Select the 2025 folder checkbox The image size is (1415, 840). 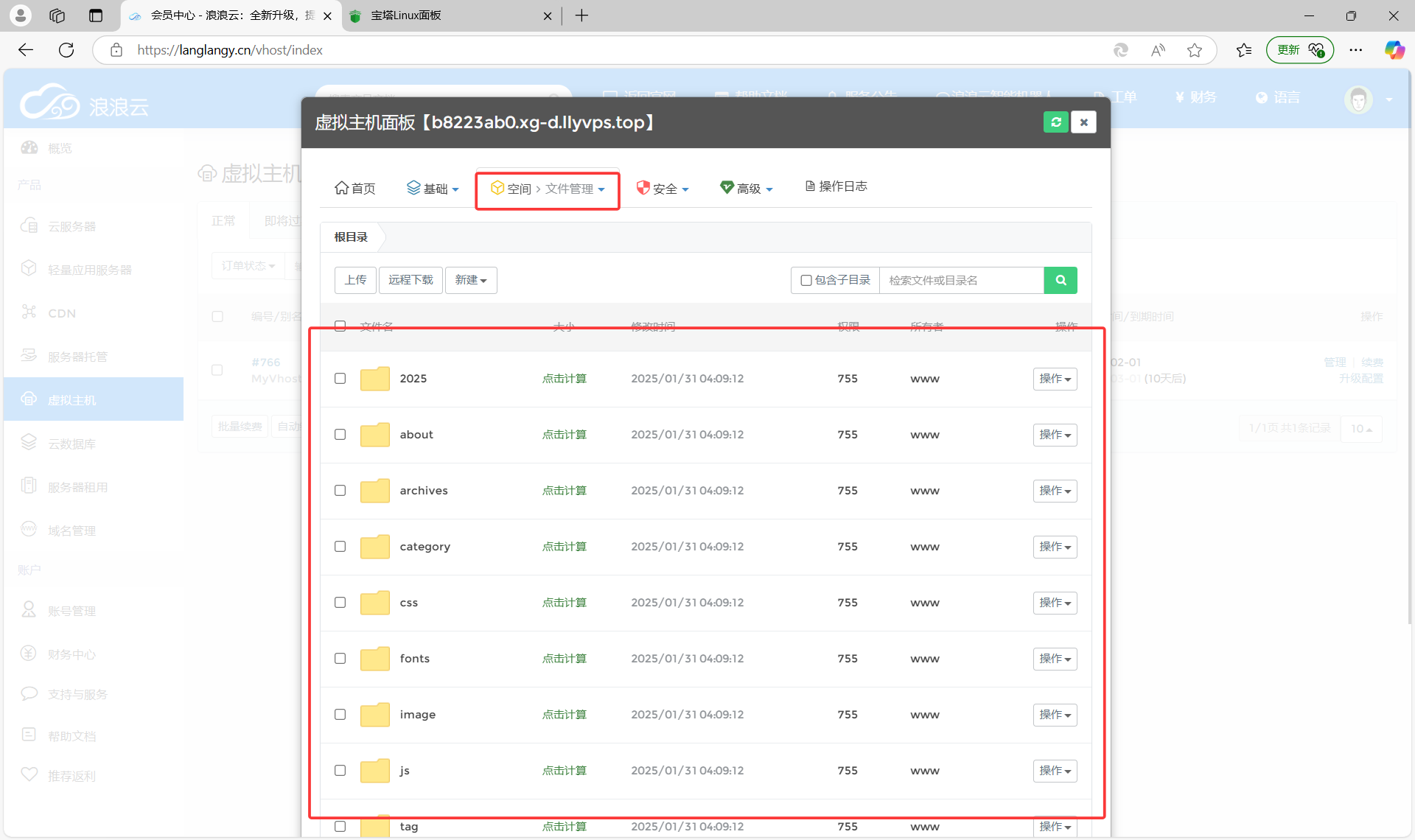340,378
